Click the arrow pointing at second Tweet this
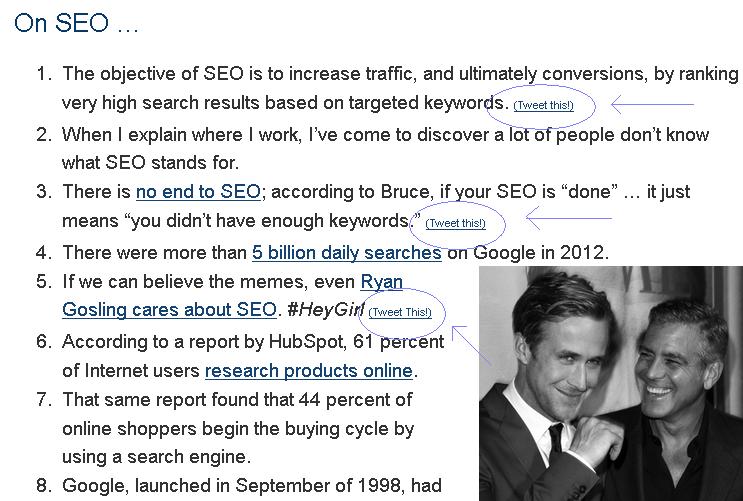 pos(569,219)
